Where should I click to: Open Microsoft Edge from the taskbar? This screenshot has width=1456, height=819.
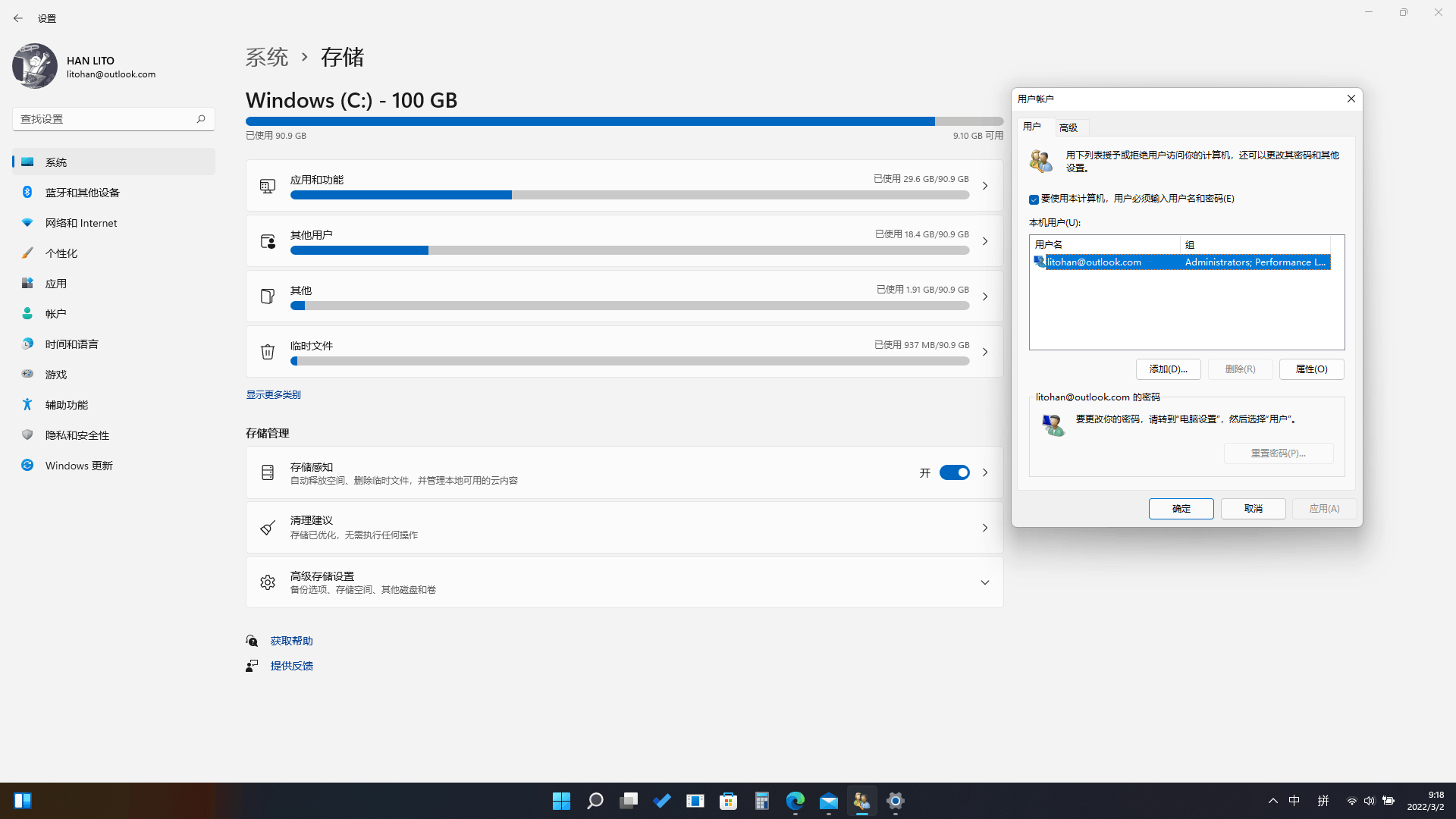click(x=795, y=801)
